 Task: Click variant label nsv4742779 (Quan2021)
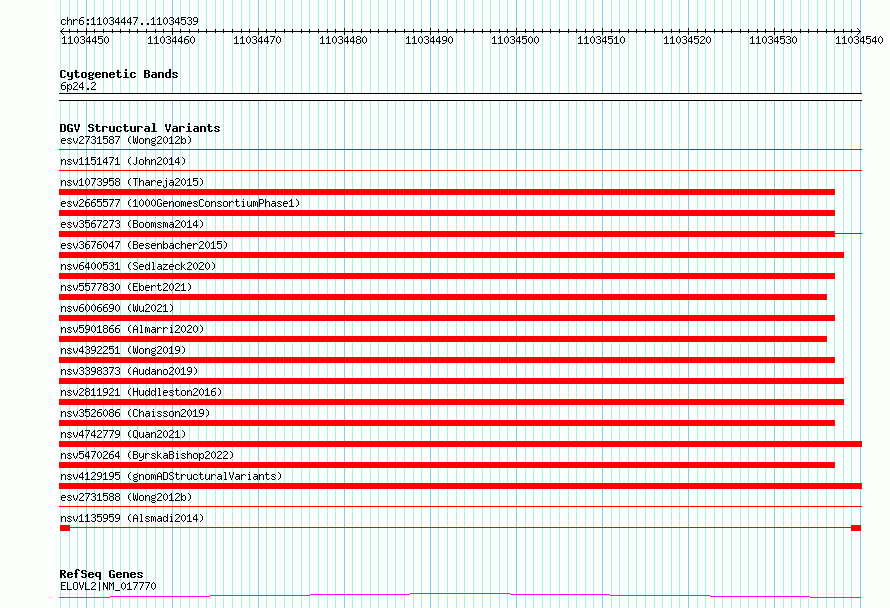point(123,434)
